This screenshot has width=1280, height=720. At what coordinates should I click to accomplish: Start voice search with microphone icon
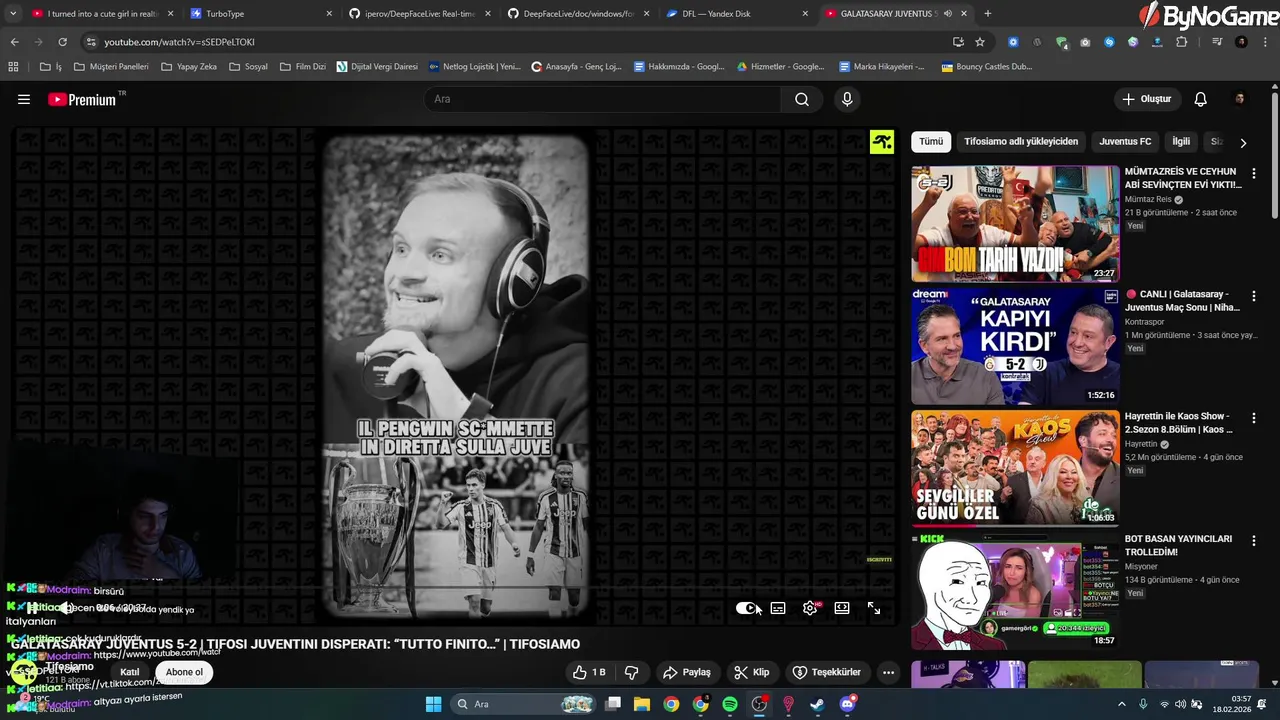[x=847, y=99]
